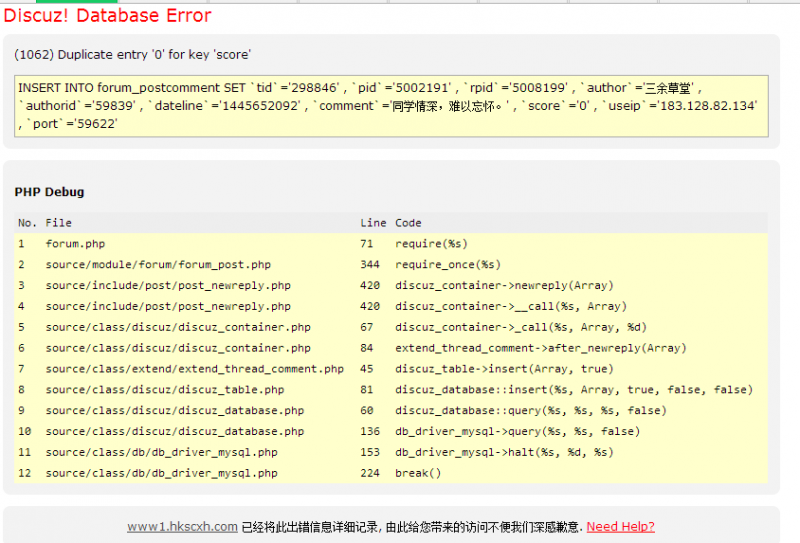Click require(%s) code cell
This screenshot has width=800, height=543.
[431, 244]
